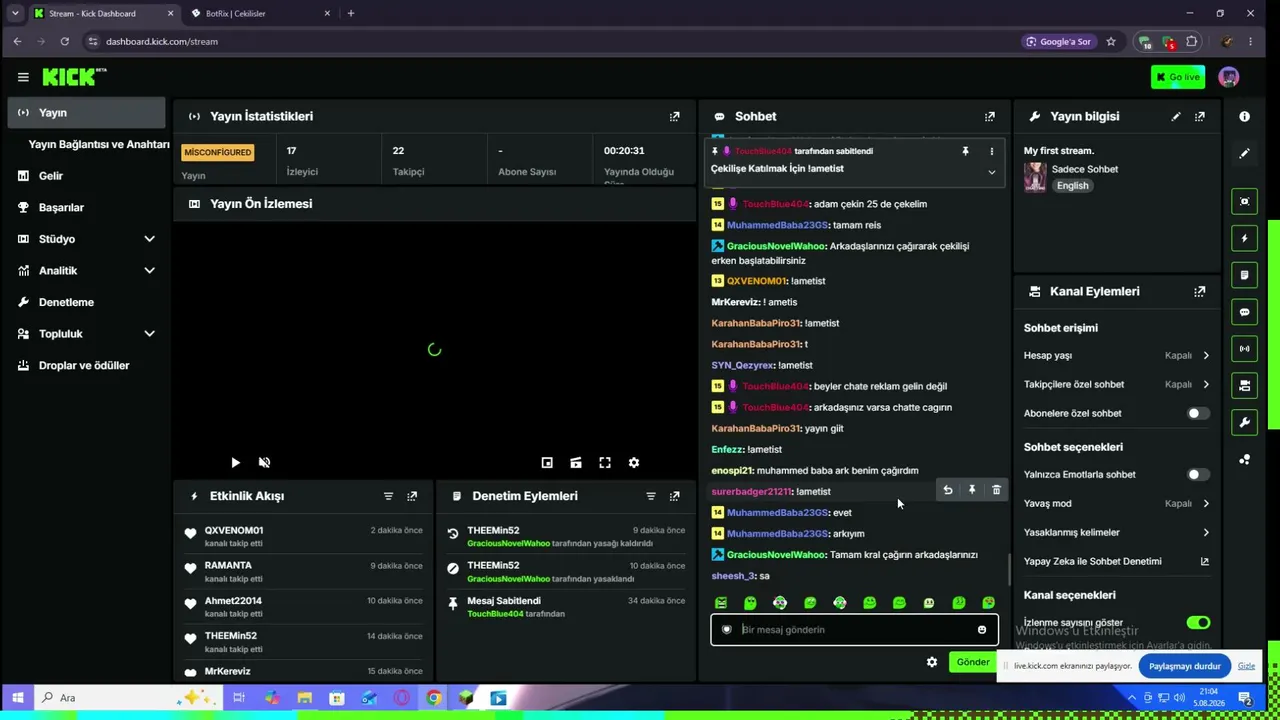Open the Windows Start menu
Viewport: 1280px width, 720px height.
tap(17, 698)
